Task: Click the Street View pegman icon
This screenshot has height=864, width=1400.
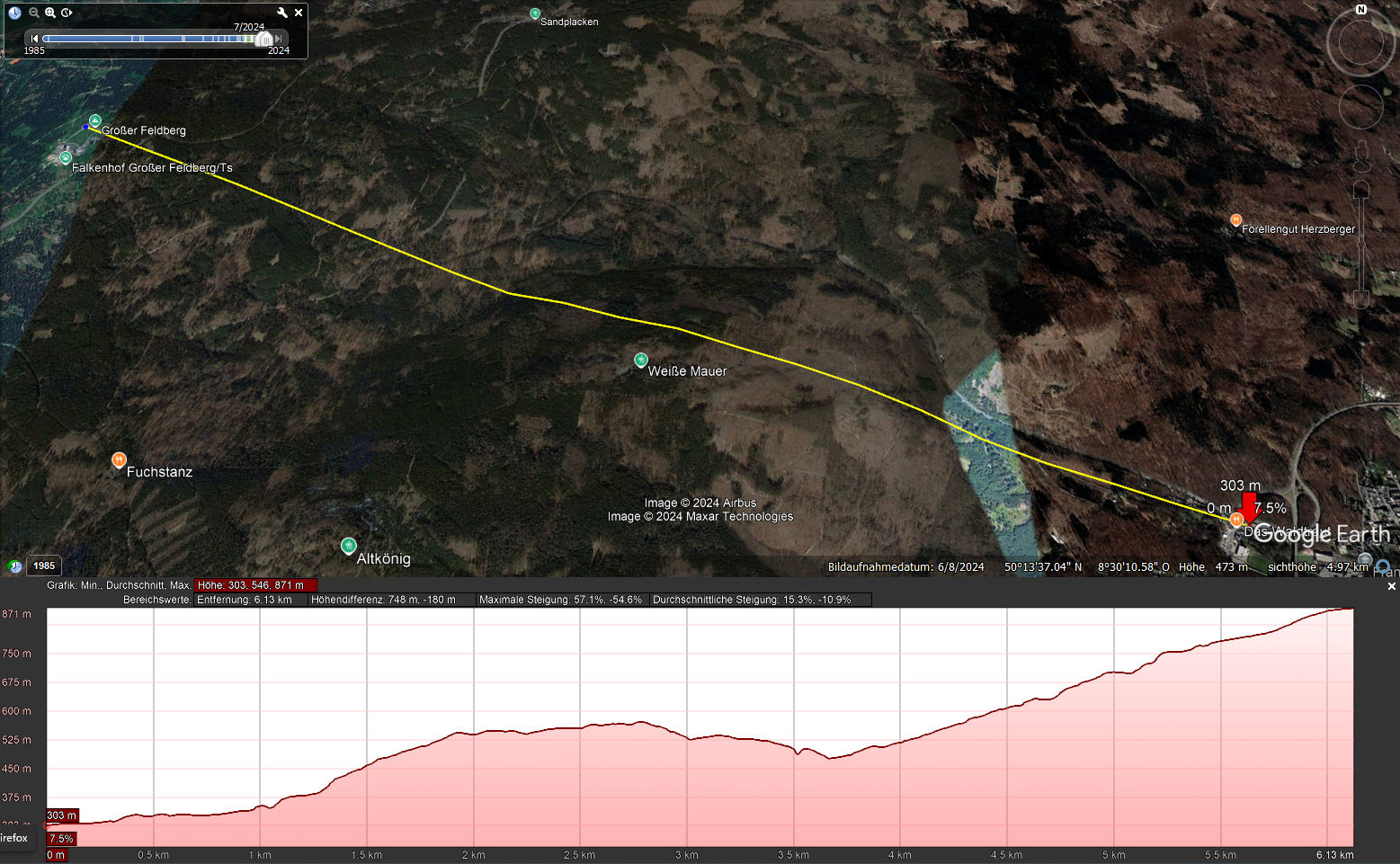Action: pyautogui.click(x=1361, y=156)
